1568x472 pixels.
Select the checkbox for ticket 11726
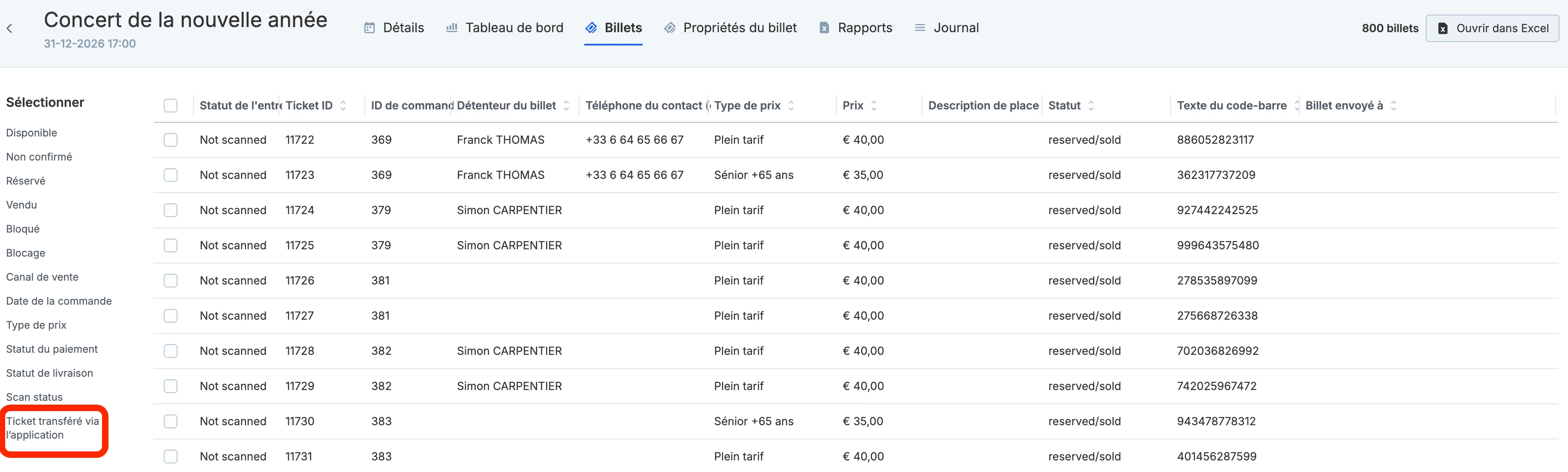pos(171,281)
